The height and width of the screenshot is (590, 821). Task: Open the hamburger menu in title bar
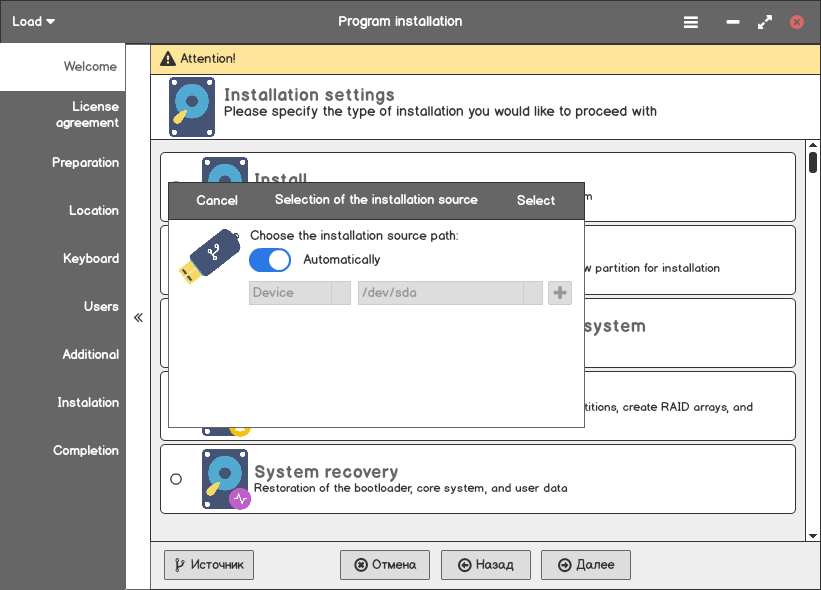pos(691,21)
